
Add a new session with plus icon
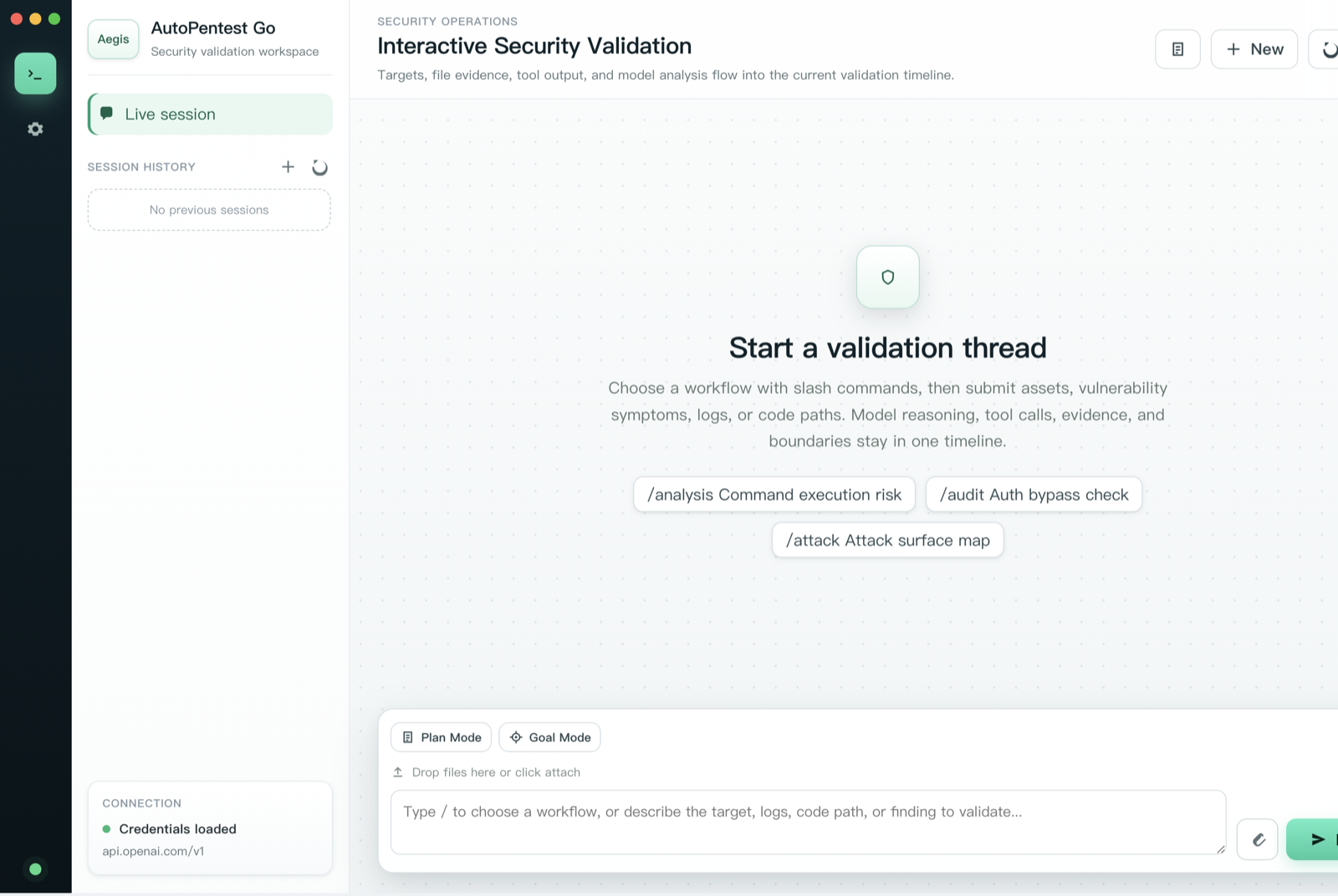pyautogui.click(x=288, y=167)
